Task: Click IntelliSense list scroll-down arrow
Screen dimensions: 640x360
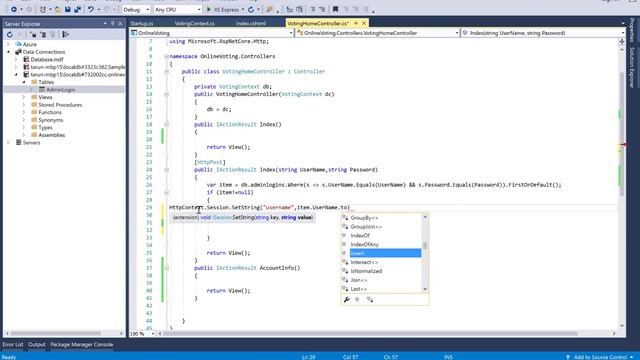Action: pos(425,289)
